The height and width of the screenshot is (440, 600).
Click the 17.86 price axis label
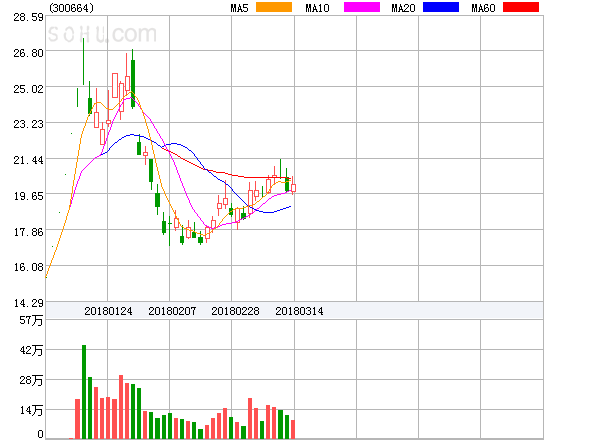(x=28, y=232)
